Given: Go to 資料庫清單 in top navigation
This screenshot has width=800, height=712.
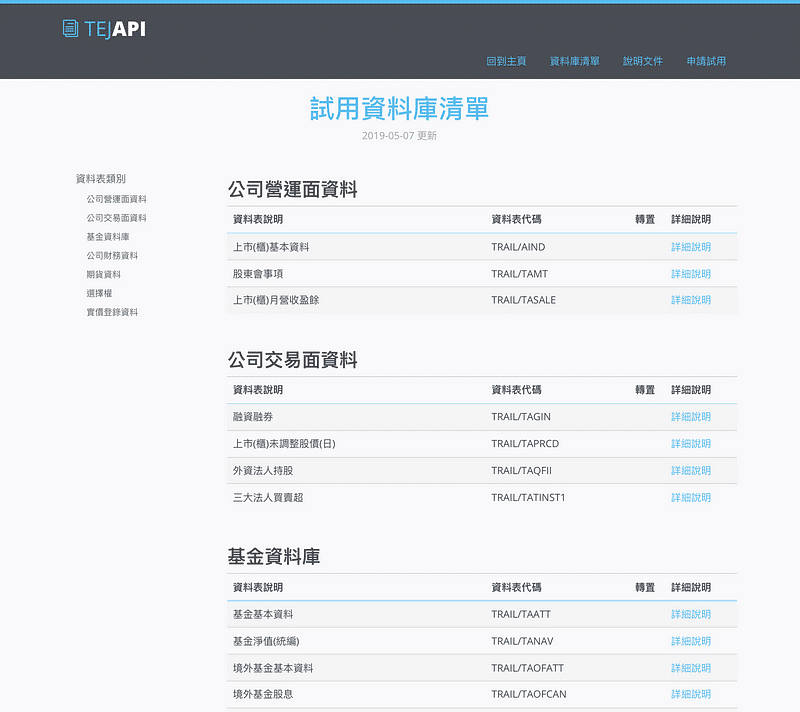Looking at the screenshot, I should click(575, 61).
